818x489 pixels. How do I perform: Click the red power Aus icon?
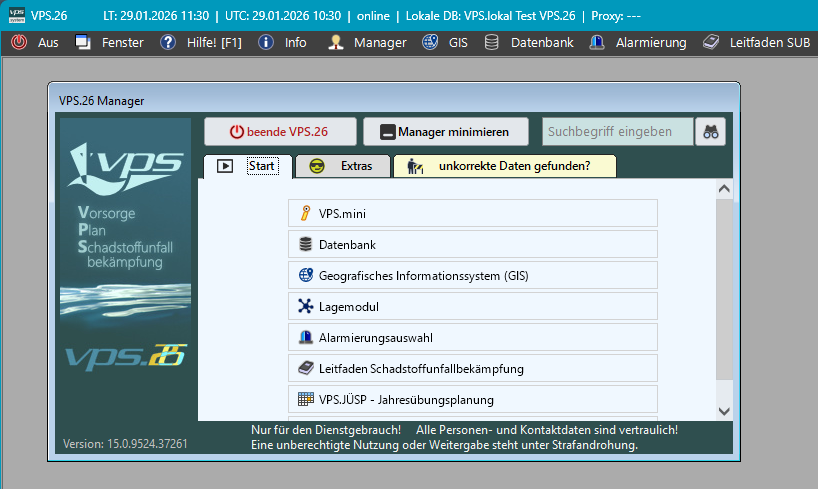(19, 43)
